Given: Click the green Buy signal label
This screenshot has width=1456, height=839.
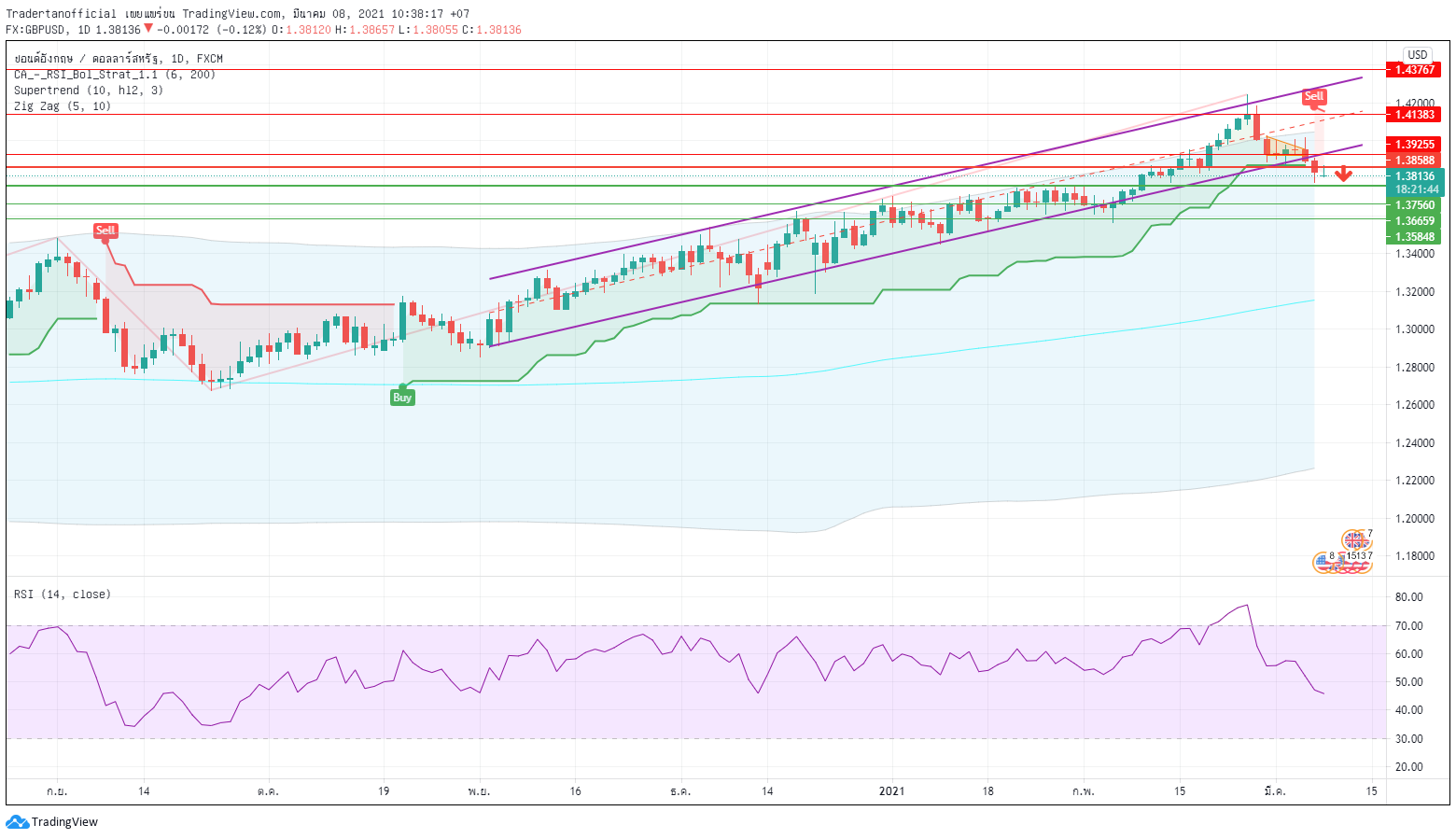Looking at the screenshot, I should [x=402, y=397].
